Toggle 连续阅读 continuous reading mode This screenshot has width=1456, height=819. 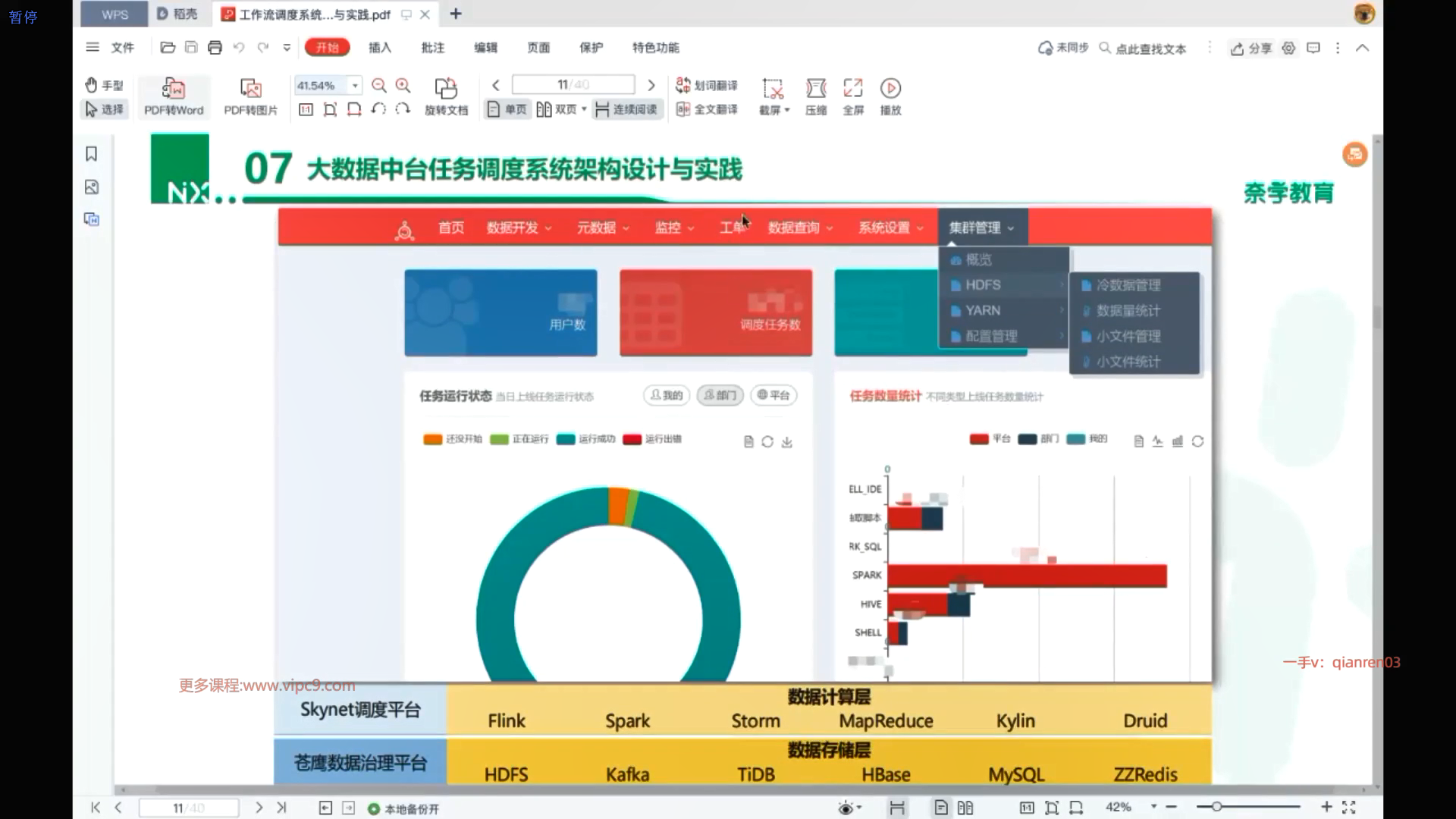626,110
